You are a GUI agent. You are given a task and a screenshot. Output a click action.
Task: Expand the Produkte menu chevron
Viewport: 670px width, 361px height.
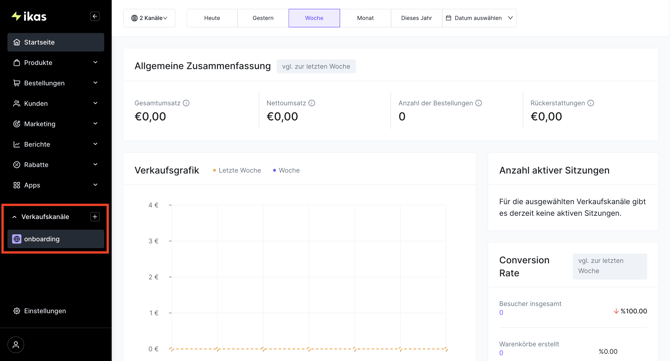pos(95,62)
